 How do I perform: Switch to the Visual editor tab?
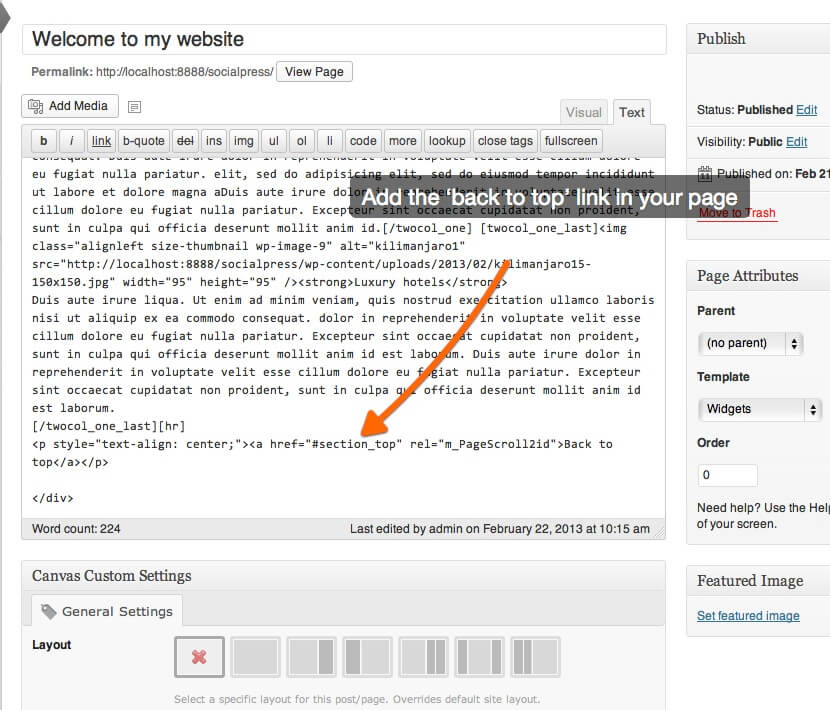point(584,112)
